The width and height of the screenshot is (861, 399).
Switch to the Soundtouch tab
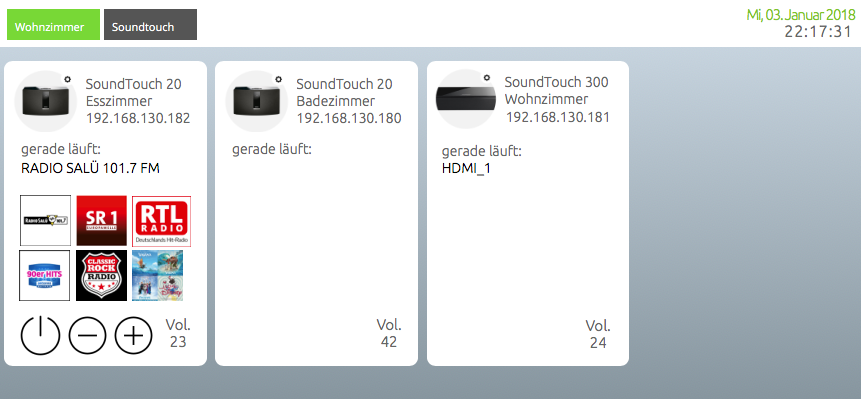[150, 25]
